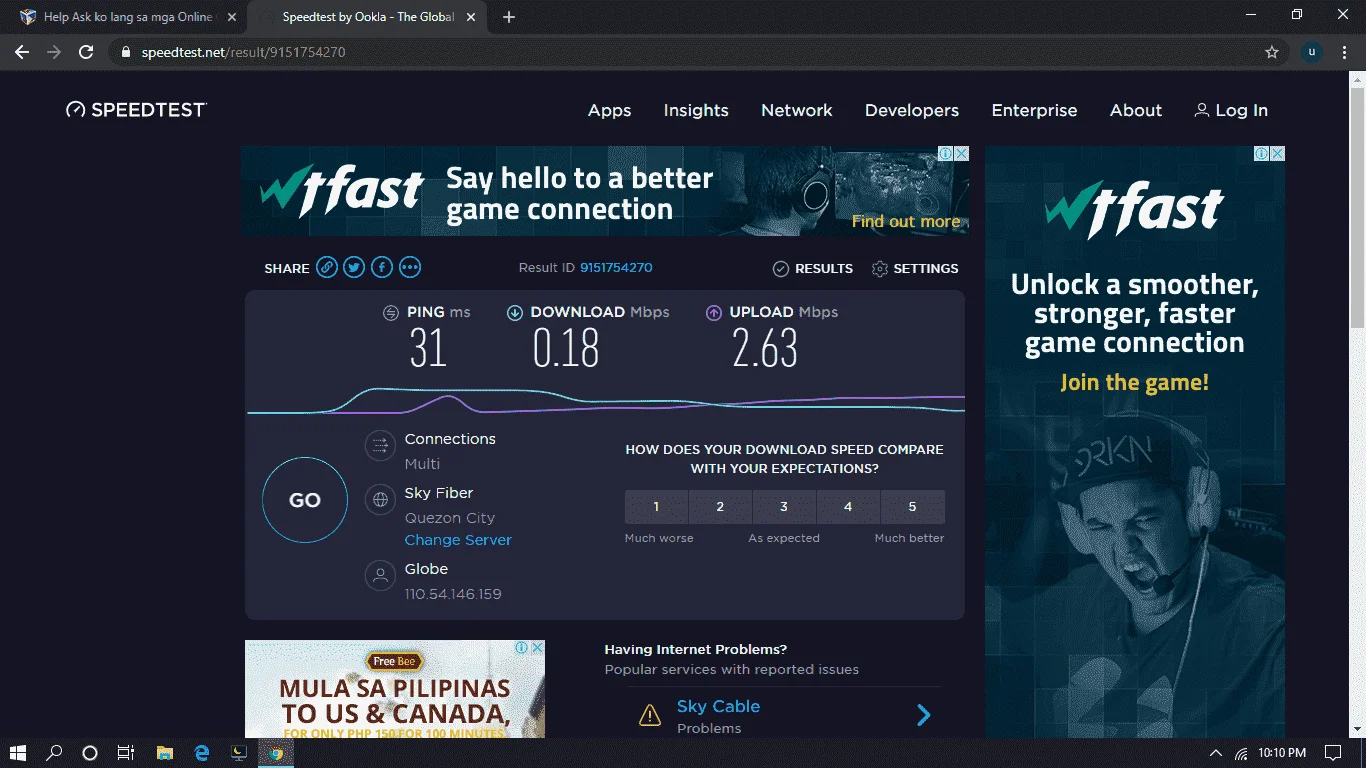Open the Action Center notifications icon
This screenshot has width=1366, height=768.
click(1332, 753)
